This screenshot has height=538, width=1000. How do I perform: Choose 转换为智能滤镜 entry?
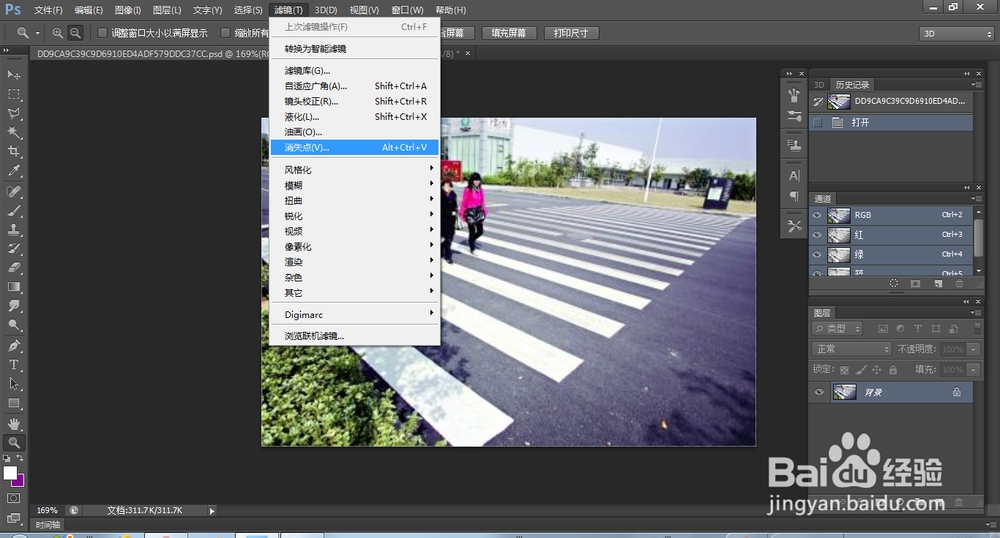pos(355,48)
